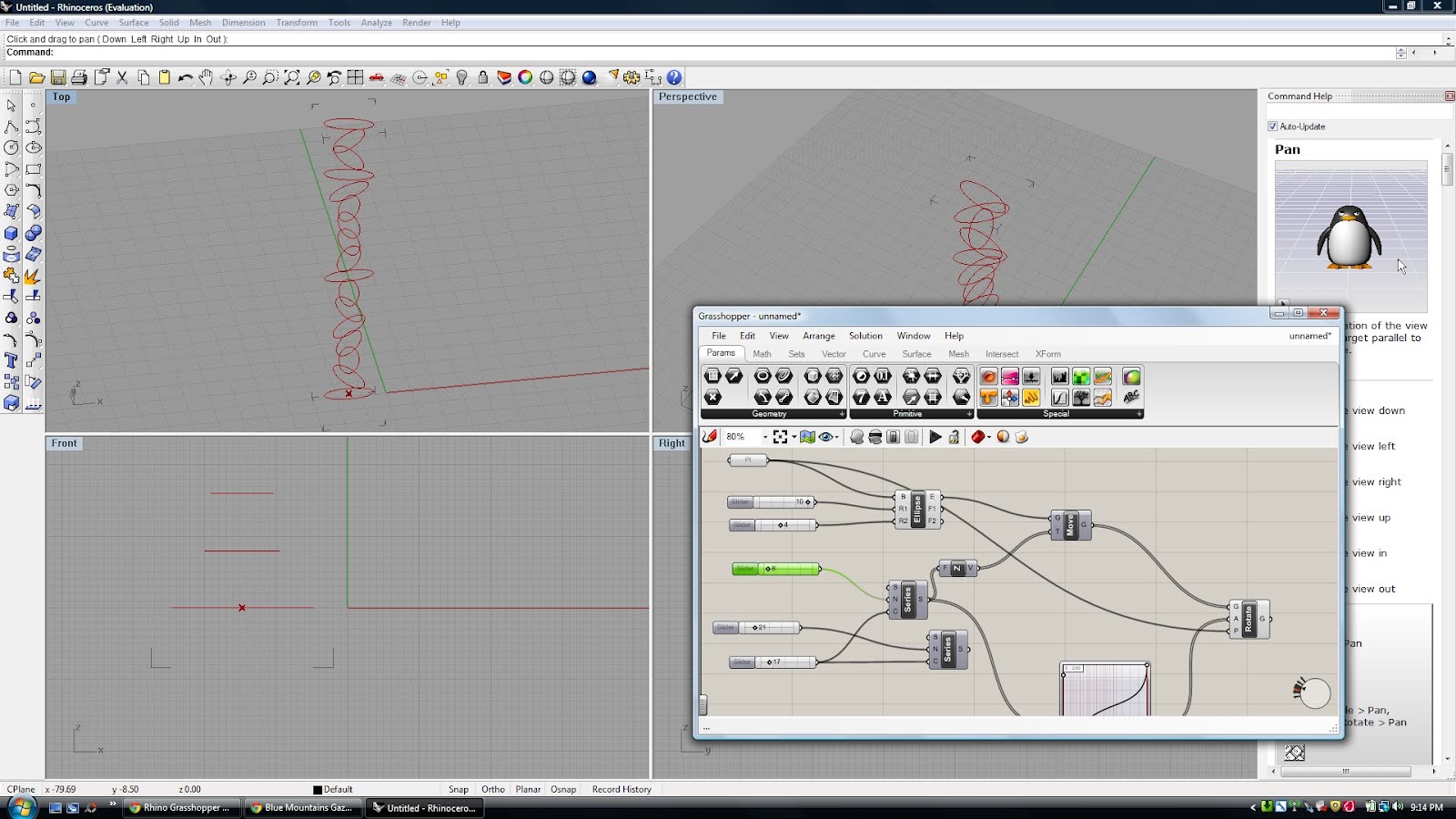Click the four-viewport layout icon
Image resolution: width=1456 pixels, height=819 pixels.
[x=355, y=77]
